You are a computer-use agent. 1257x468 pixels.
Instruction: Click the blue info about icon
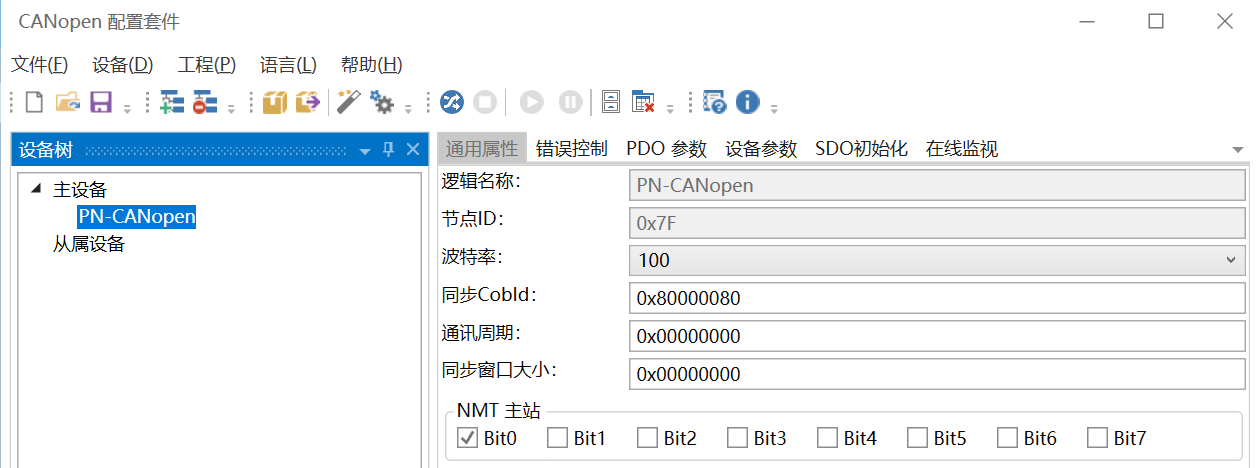coord(747,102)
